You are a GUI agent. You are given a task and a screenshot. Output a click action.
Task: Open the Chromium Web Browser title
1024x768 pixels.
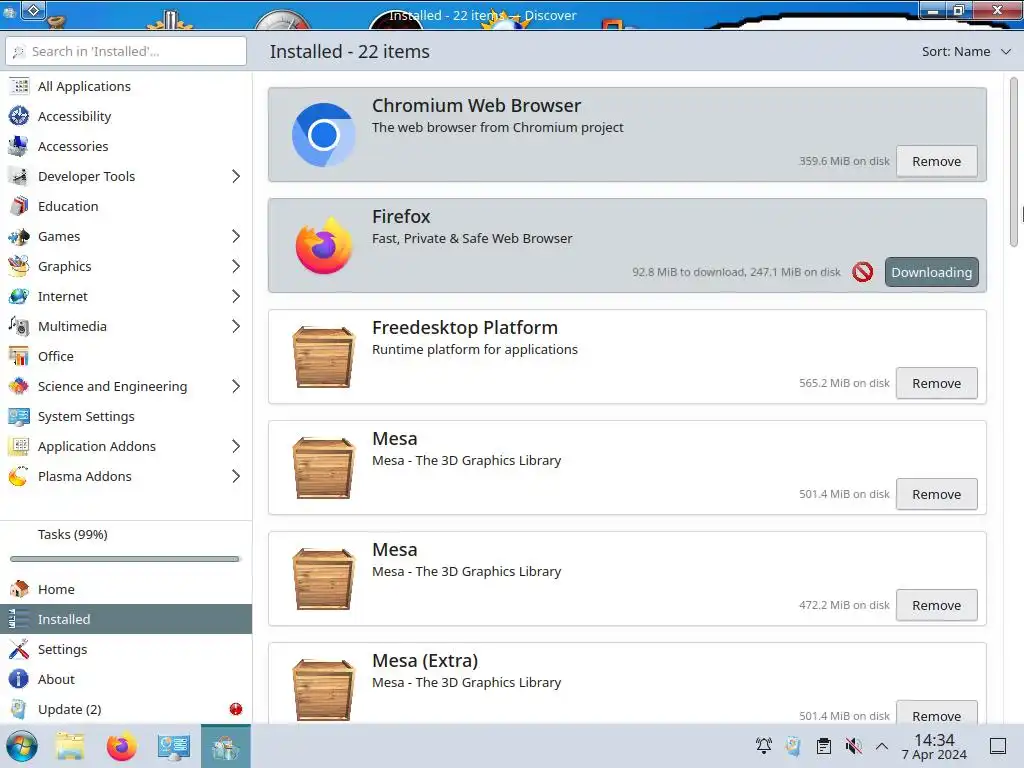point(476,105)
